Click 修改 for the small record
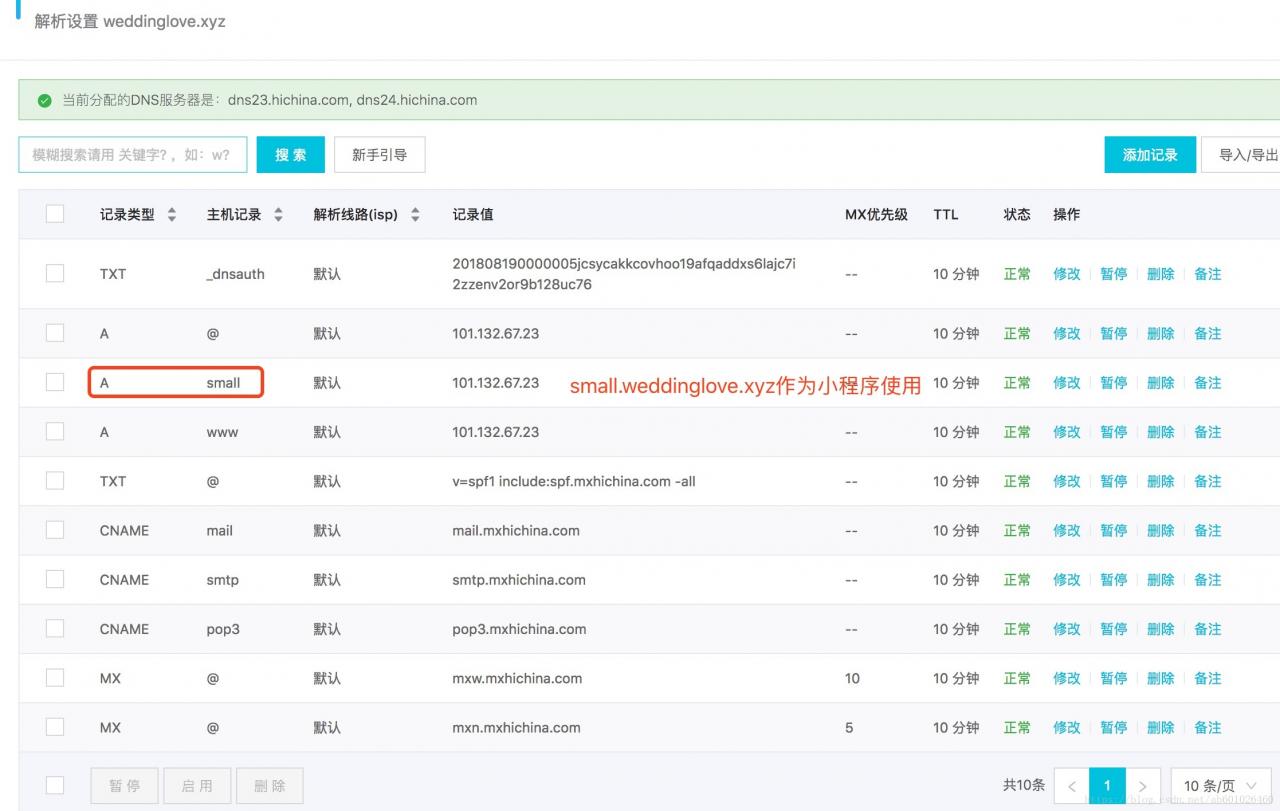The image size is (1280, 811). 1067,383
